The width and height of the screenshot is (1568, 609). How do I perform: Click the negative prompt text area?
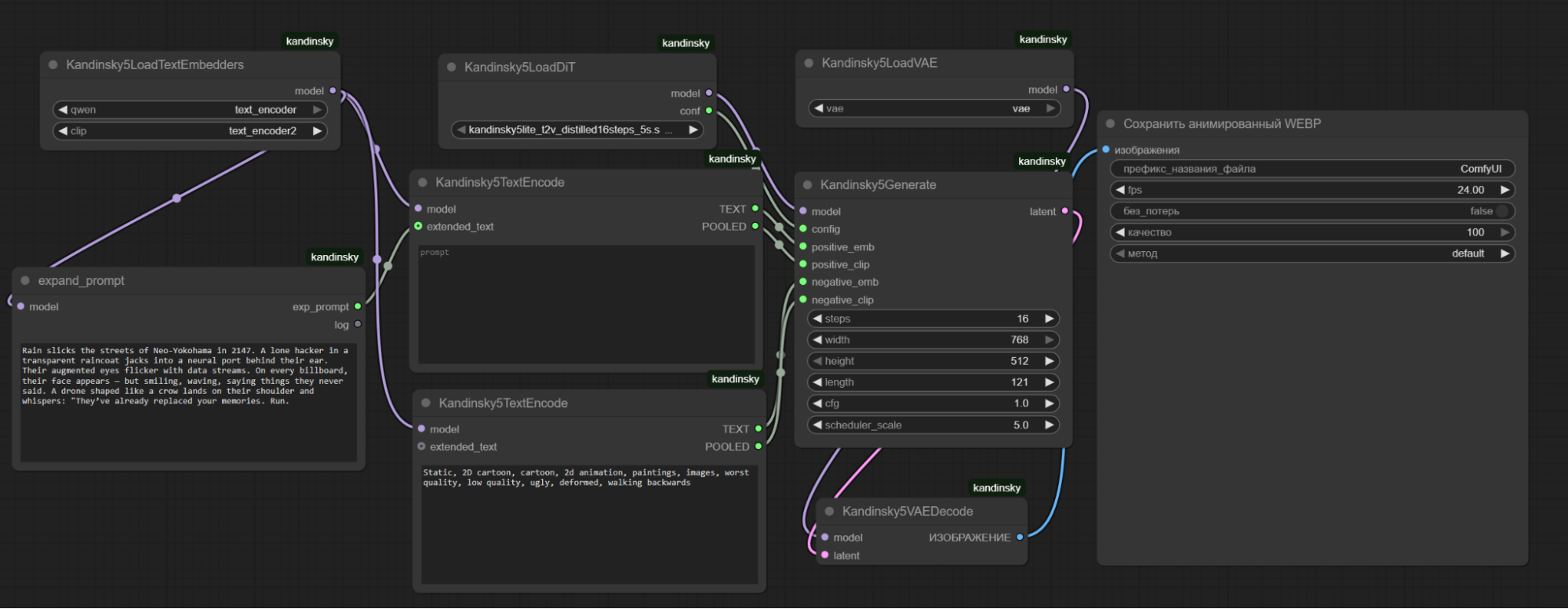click(x=588, y=524)
